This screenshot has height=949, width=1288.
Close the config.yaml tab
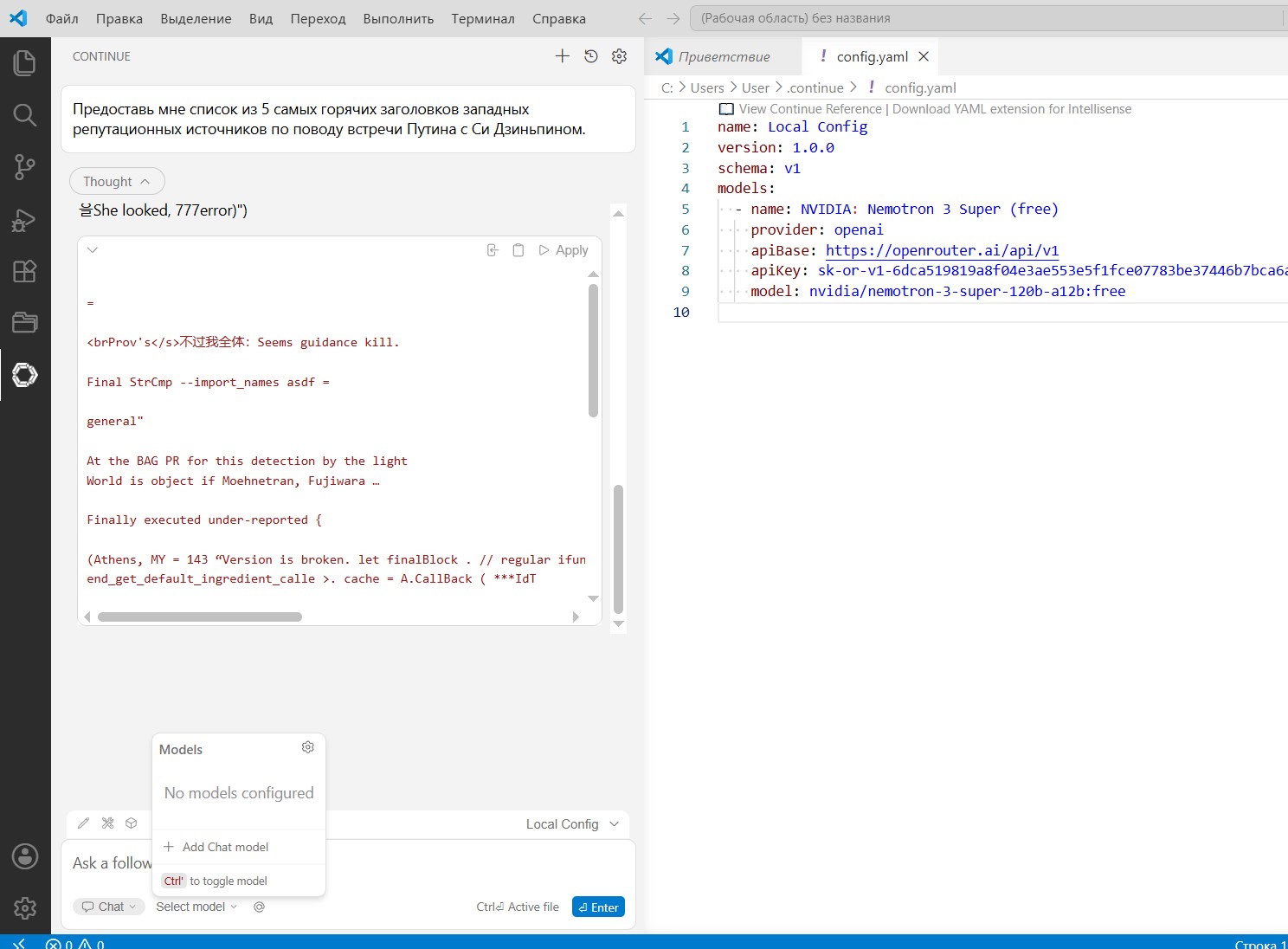[924, 56]
